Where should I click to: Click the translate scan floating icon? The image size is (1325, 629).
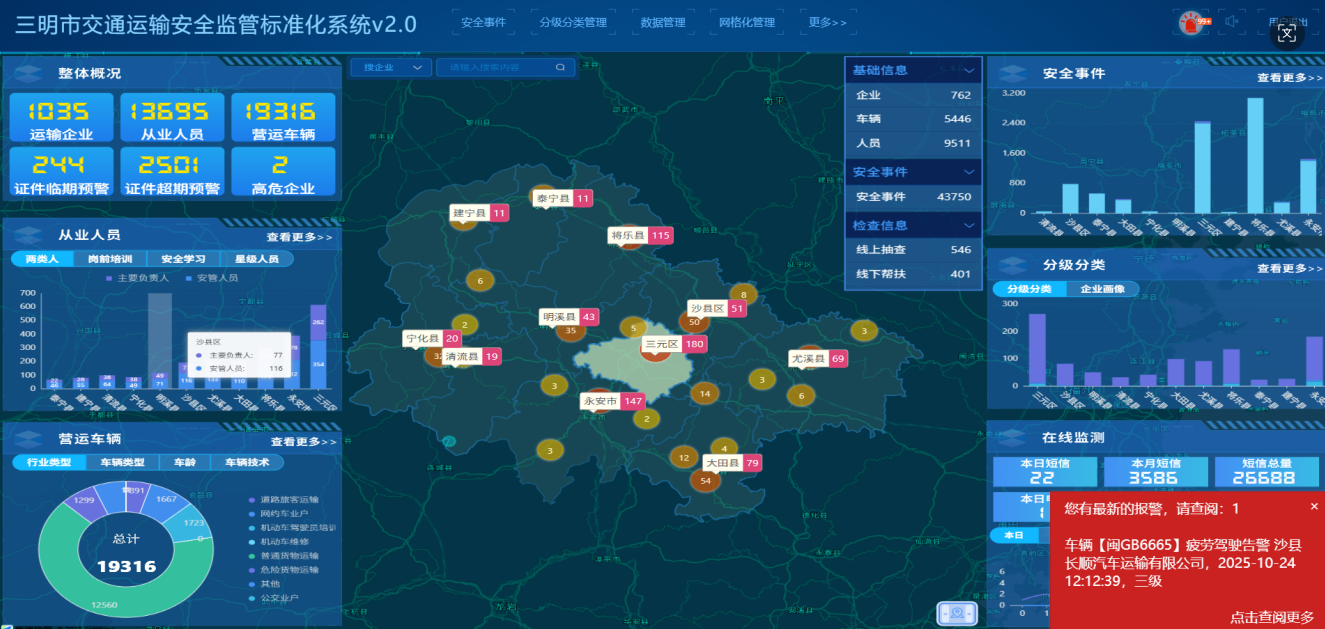click(x=1287, y=33)
